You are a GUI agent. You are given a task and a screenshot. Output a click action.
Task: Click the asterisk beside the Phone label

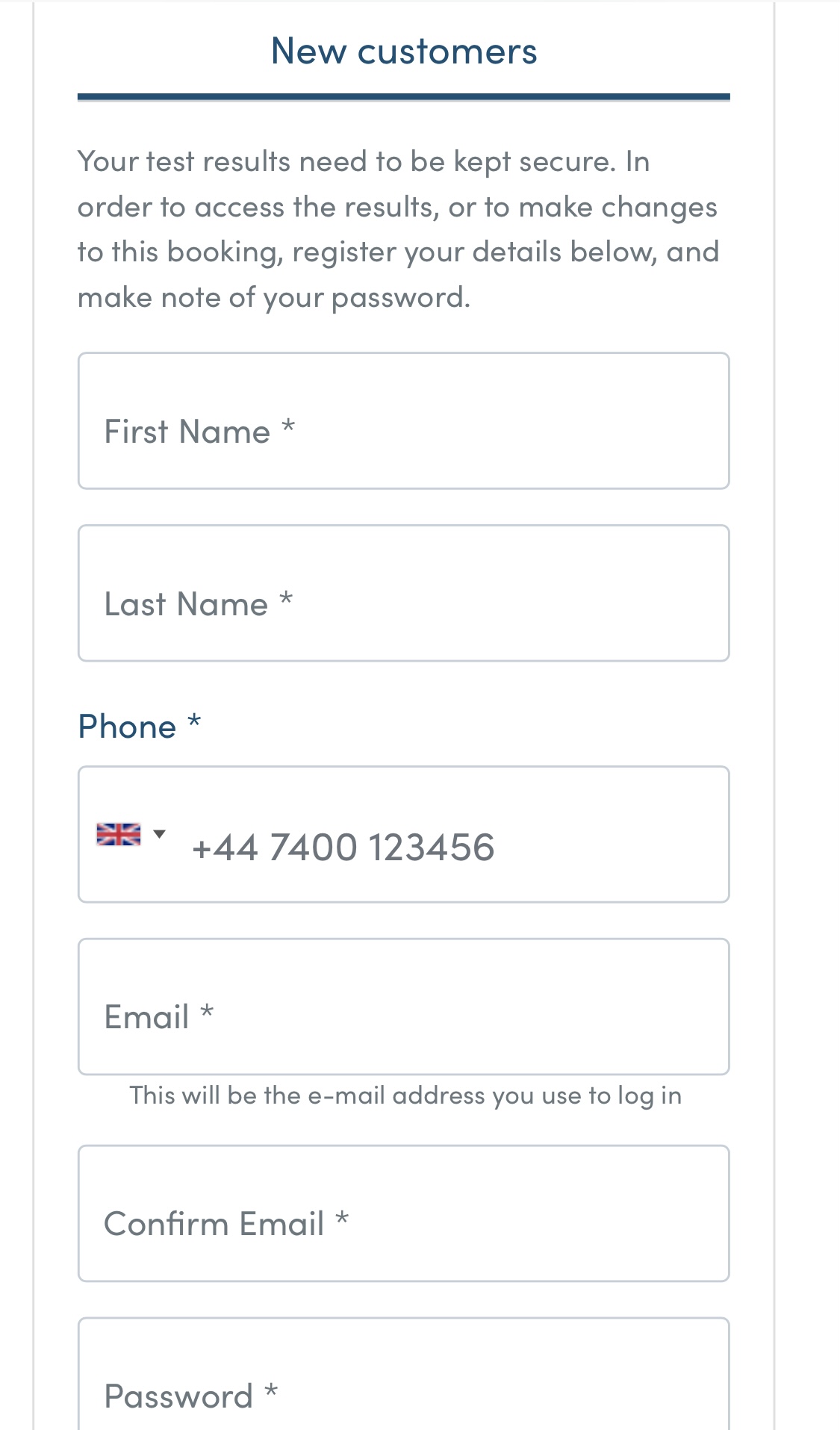click(x=194, y=721)
